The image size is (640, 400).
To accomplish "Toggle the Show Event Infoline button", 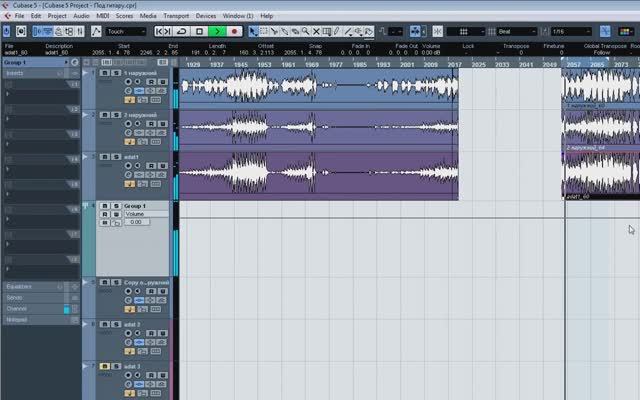I will coord(48,31).
